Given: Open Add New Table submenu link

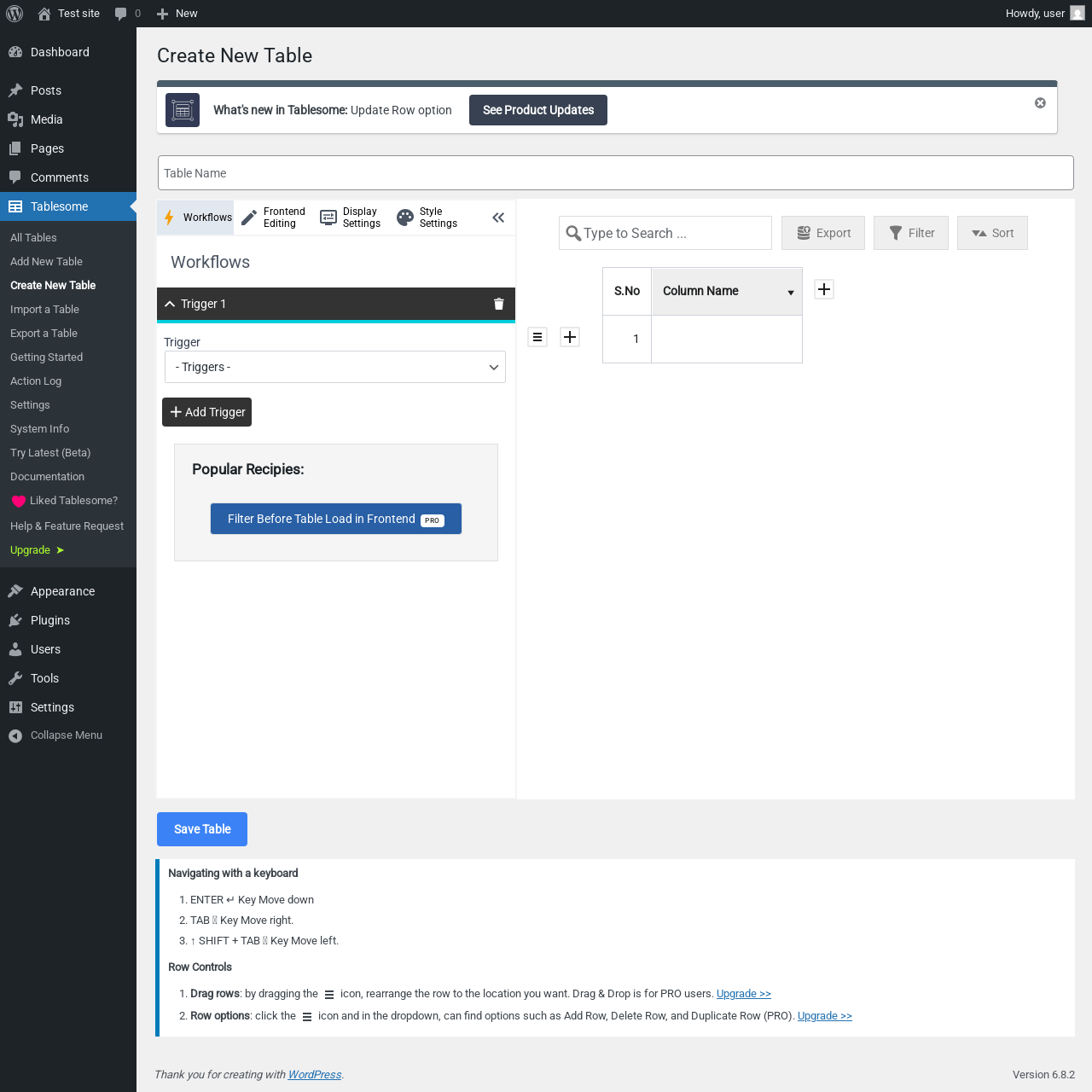Looking at the screenshot, I should [46, 262].
